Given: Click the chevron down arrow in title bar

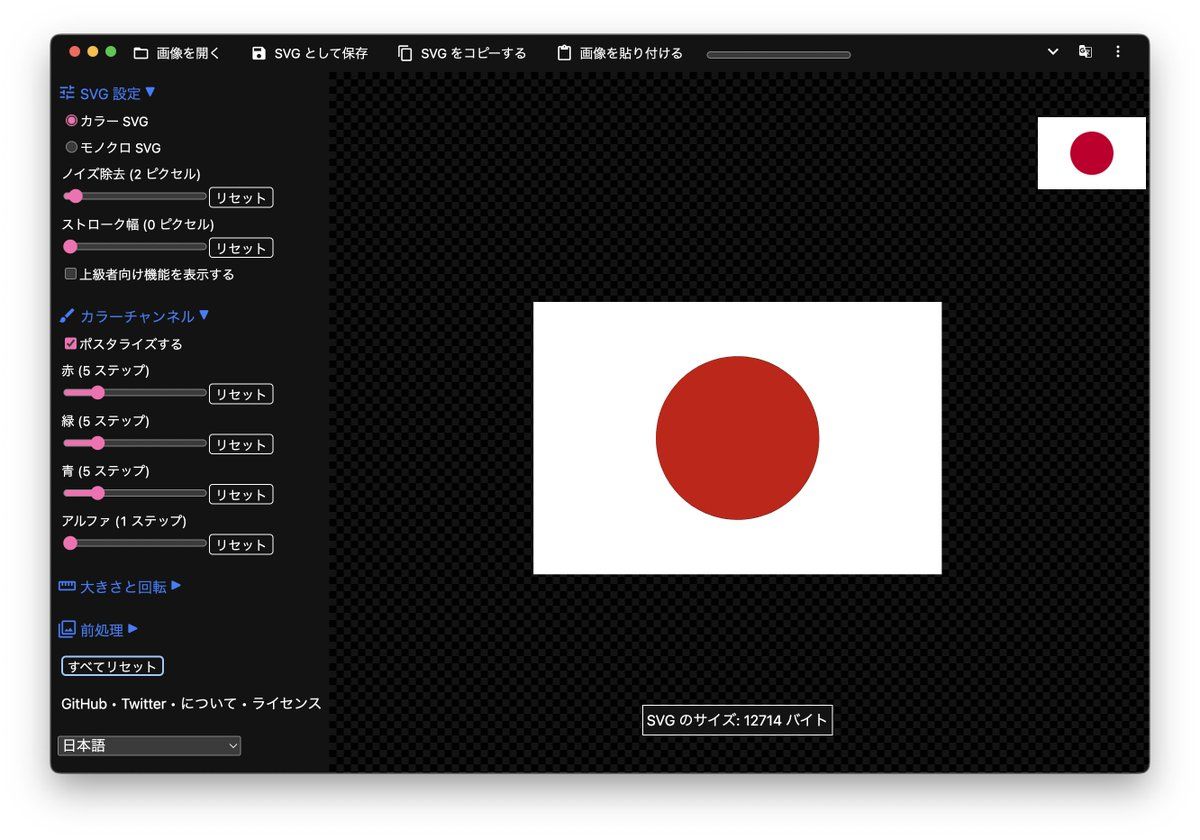Looking at the screenshot, I should tap(1053, 52).
